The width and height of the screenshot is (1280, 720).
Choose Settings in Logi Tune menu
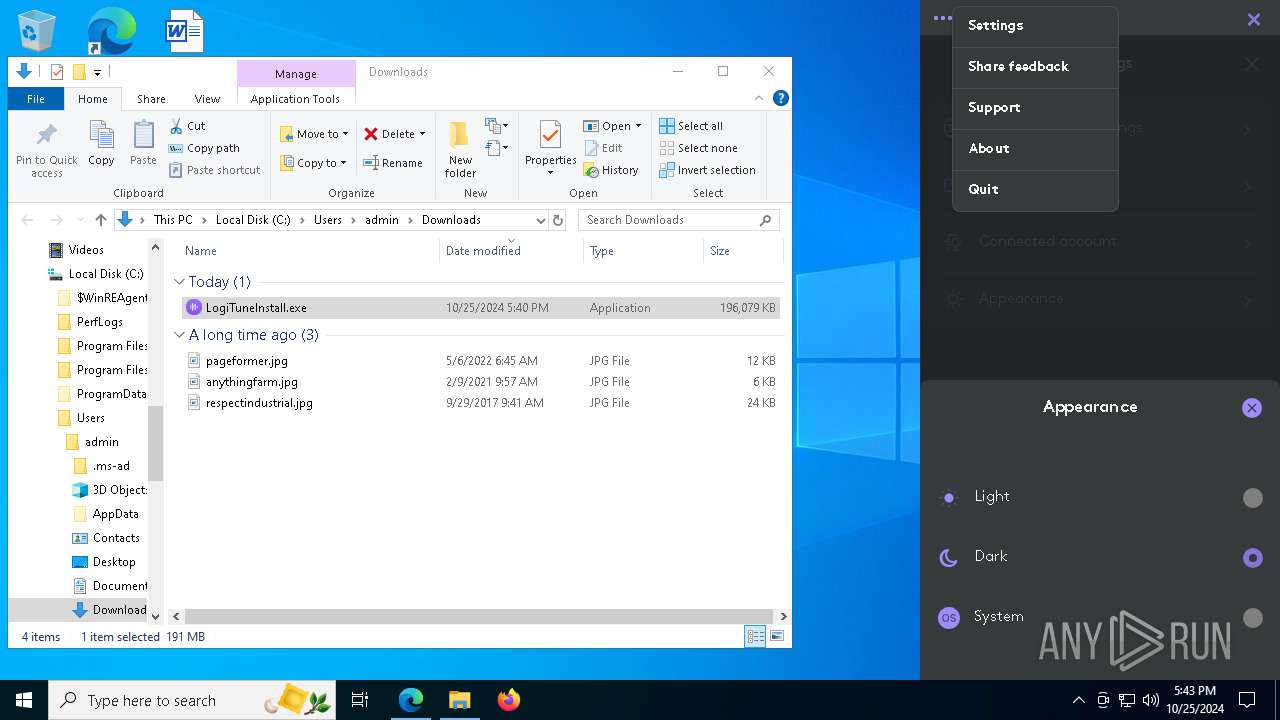point(1035,26)
